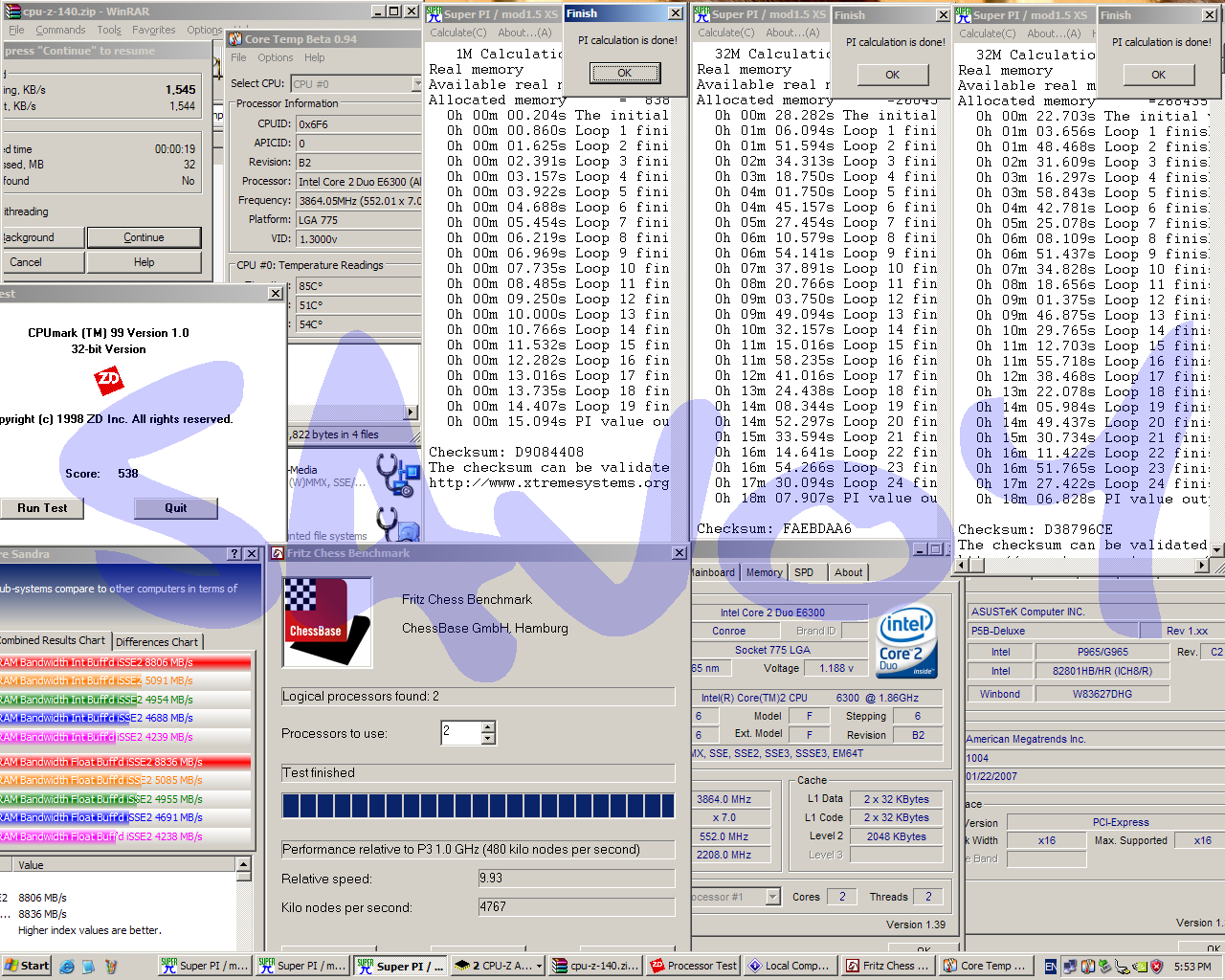Open the Core Temp Help menu
Screen dimensions: 1225x980
point(315,57)
